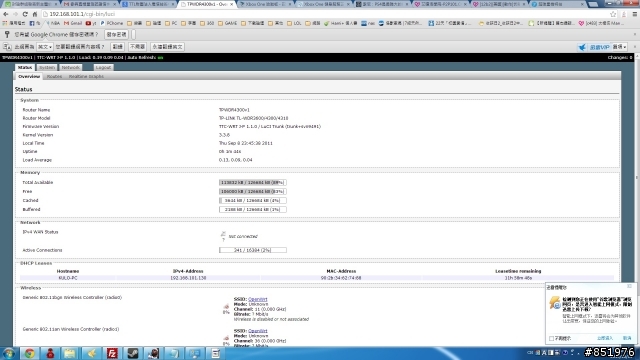
Task: Click the second OpenWrt SSID link (radio1)
Action: tap(258, 331)
